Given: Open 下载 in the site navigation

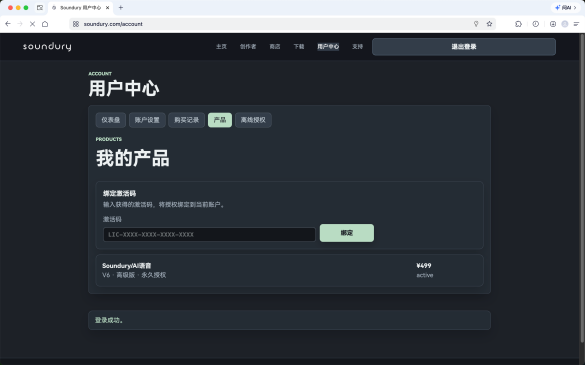Looking at the screenshot, I should pyautogui.click(x=299, y=47).
